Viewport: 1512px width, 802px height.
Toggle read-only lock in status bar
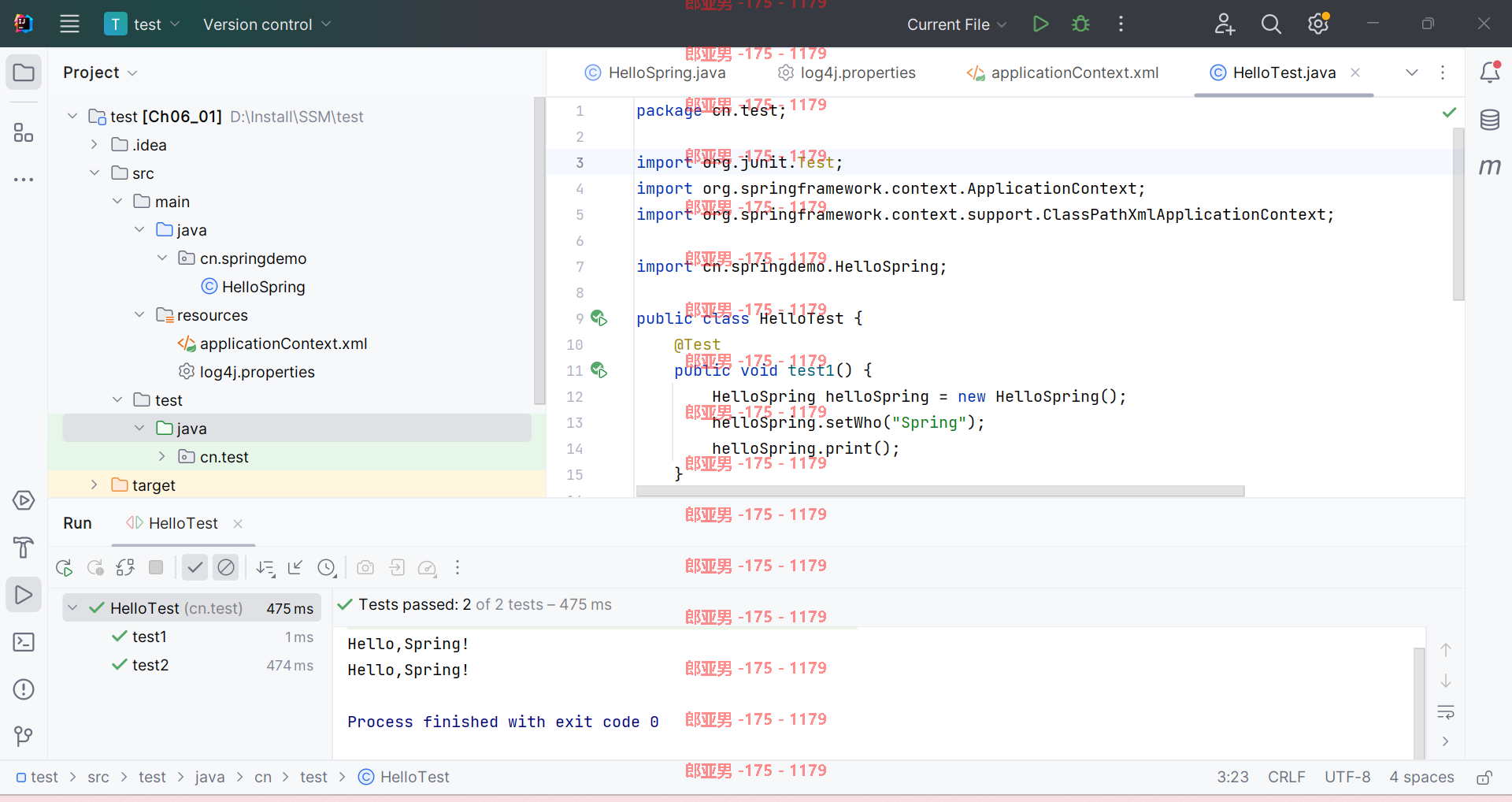[1484, 778]
